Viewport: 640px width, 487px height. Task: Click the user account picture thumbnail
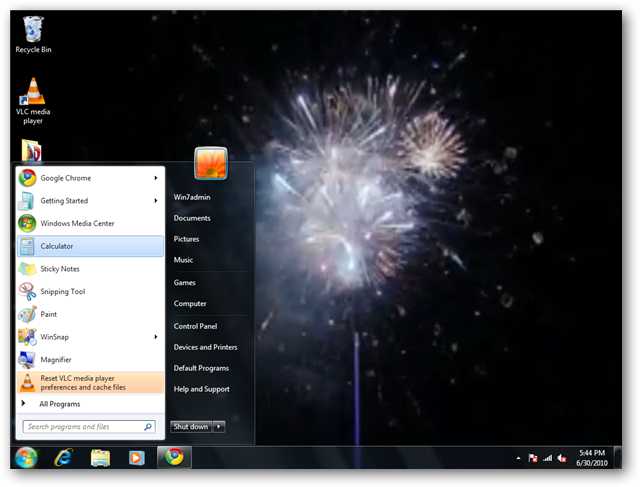pos(211,163)
